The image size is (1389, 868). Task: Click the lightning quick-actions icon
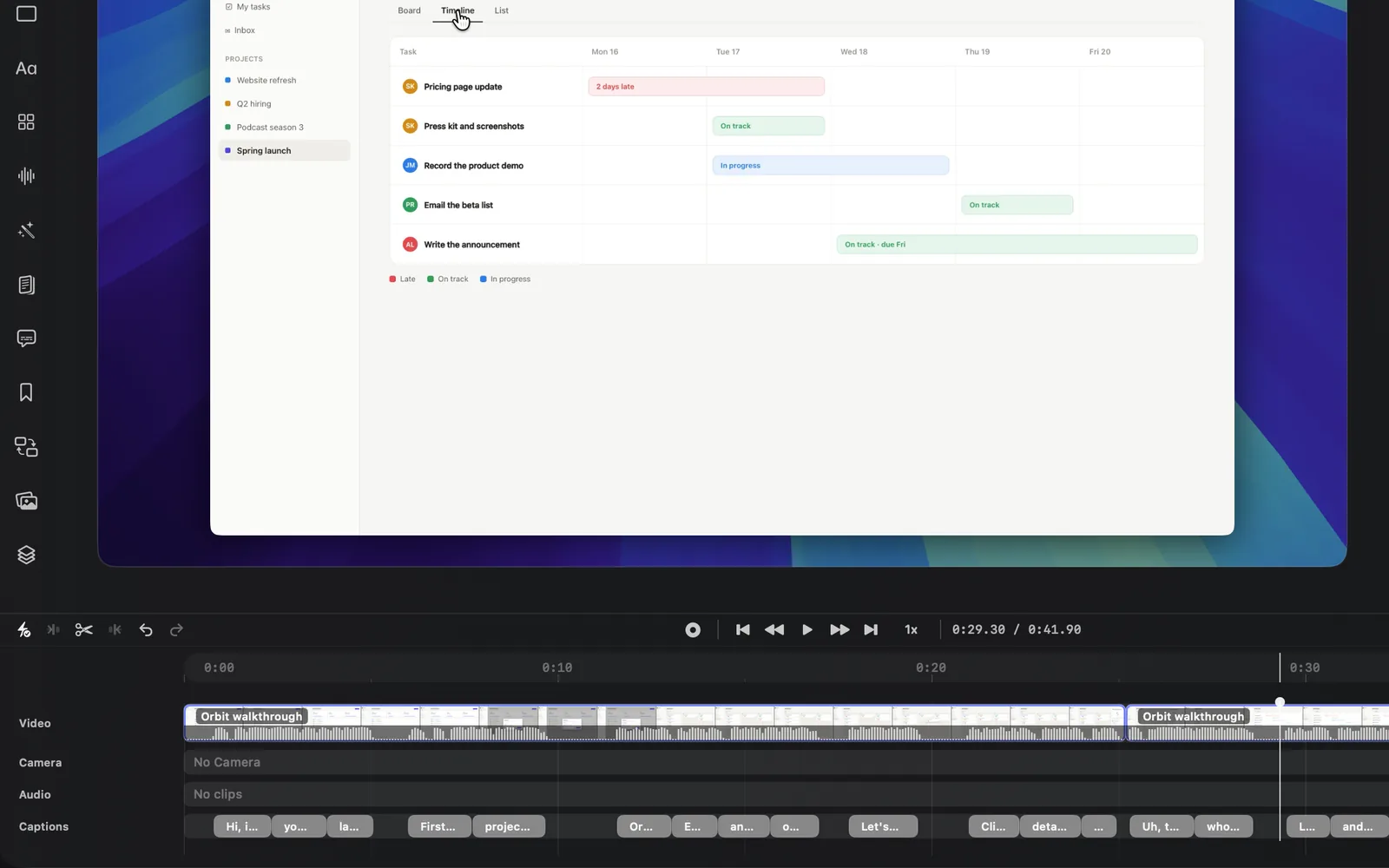coord(23,630)
